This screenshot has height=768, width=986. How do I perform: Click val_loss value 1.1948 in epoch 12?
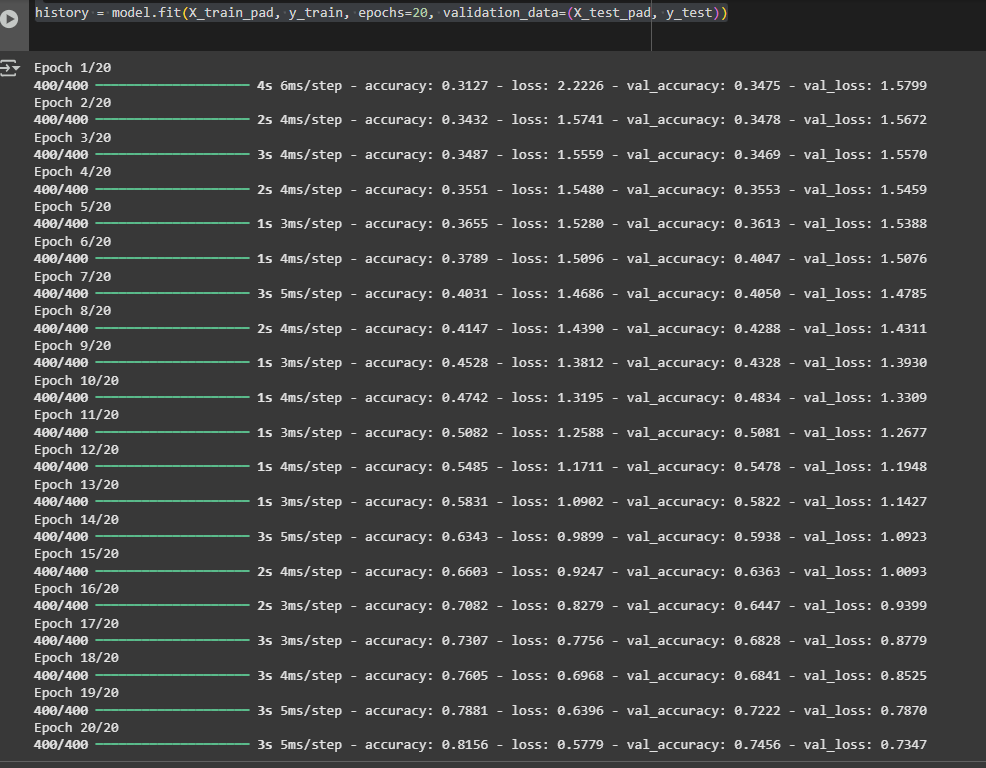(x=904, y=467)
